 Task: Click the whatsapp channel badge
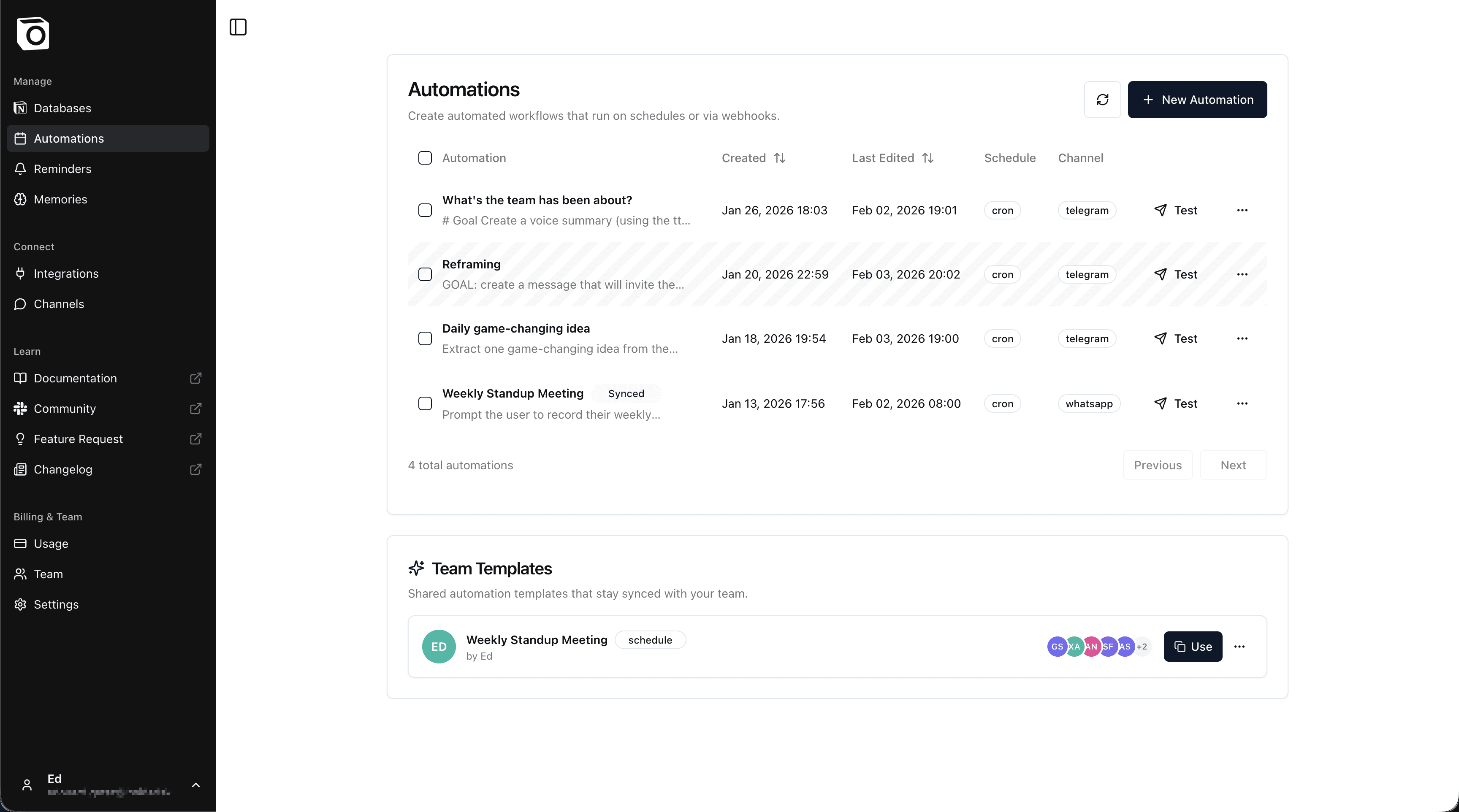coord(1089,404)
